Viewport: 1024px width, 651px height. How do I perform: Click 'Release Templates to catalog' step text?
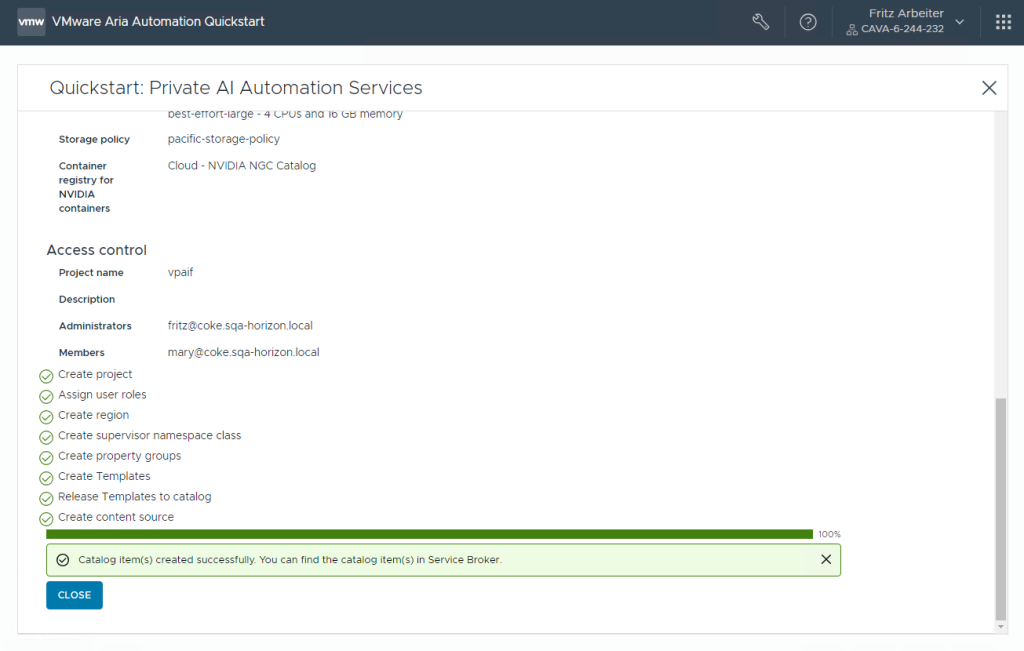[135, 496]
